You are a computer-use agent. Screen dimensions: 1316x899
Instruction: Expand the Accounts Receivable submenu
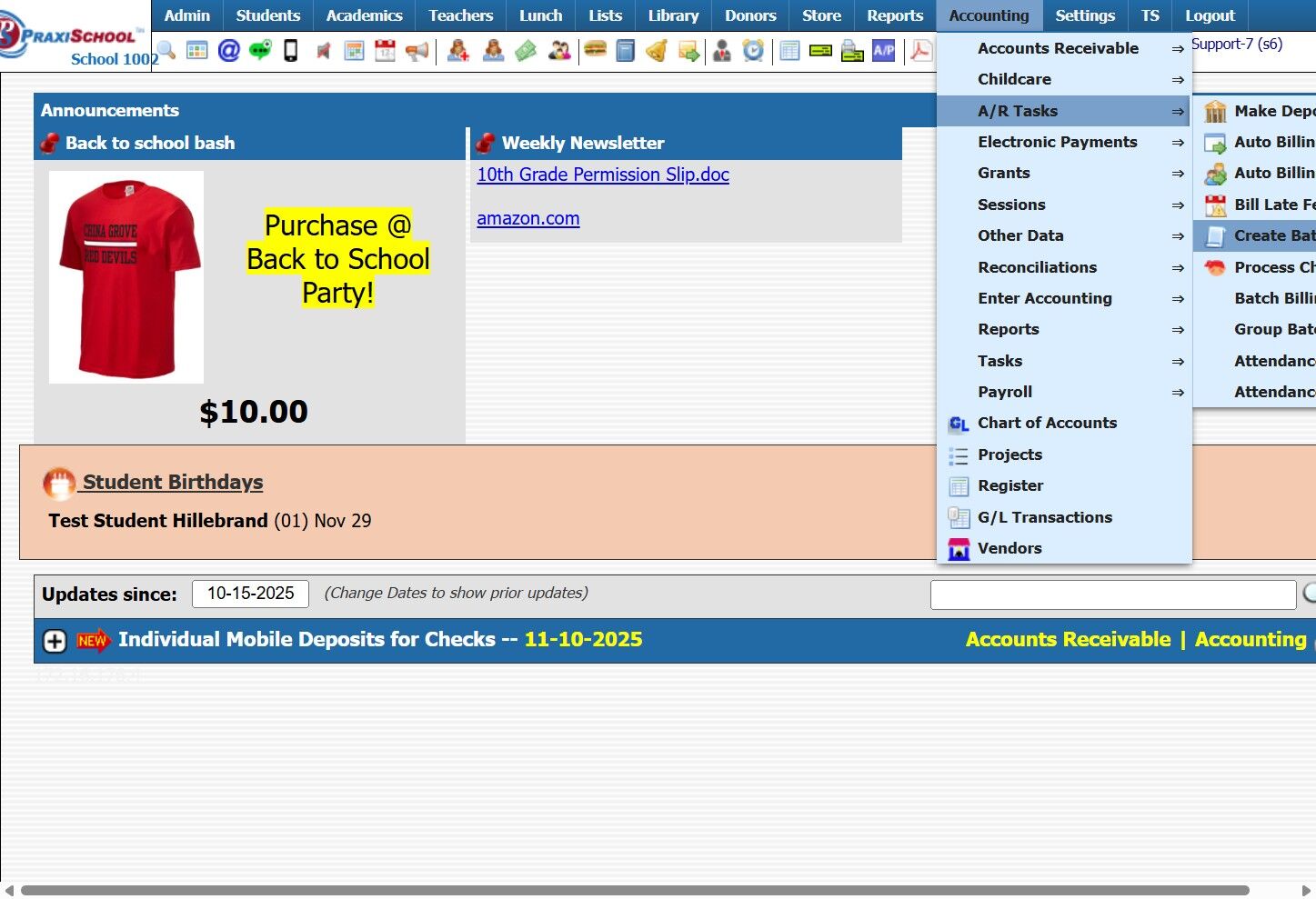click(x=1064, y=48)
